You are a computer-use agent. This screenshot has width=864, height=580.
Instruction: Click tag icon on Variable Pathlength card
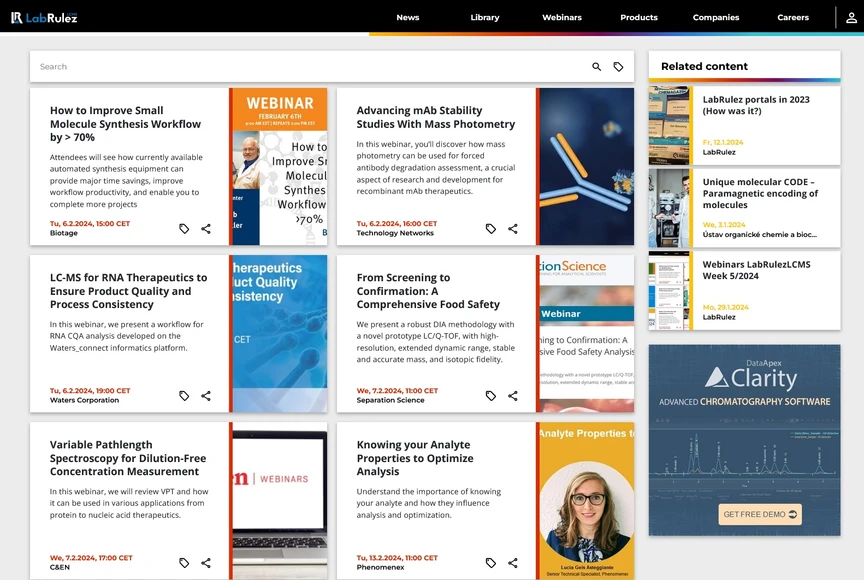coord(184,562)
